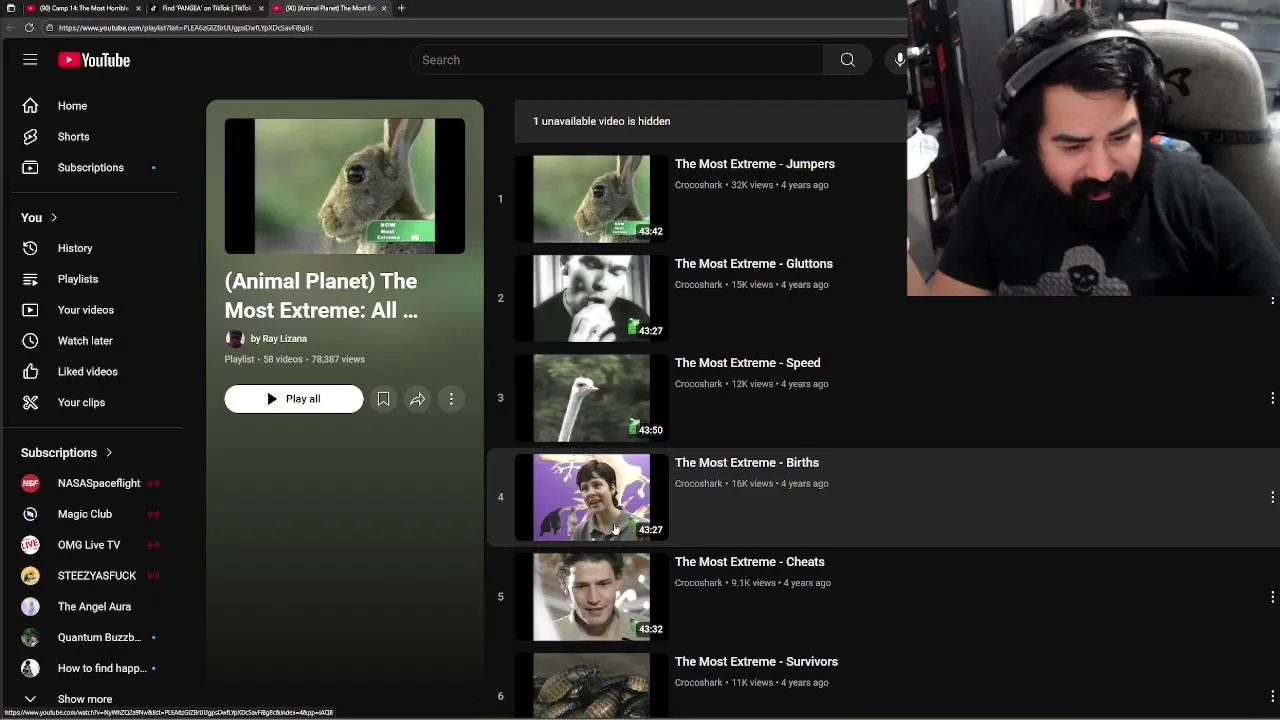Open options menu for the Gluttons video
1280x720 pixels.
coord(1272,299)
